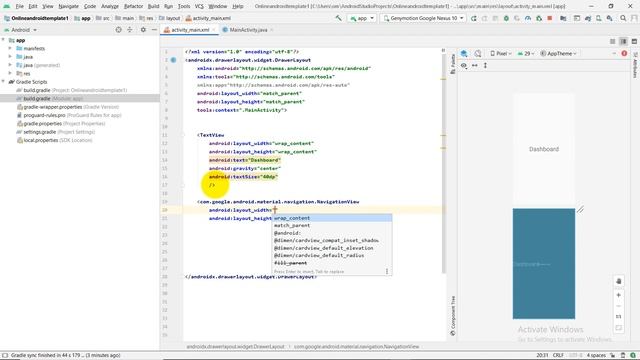Open the Palette side tab
The width and height of the screenshot is (640, 360).
click(x=453, y=64)
